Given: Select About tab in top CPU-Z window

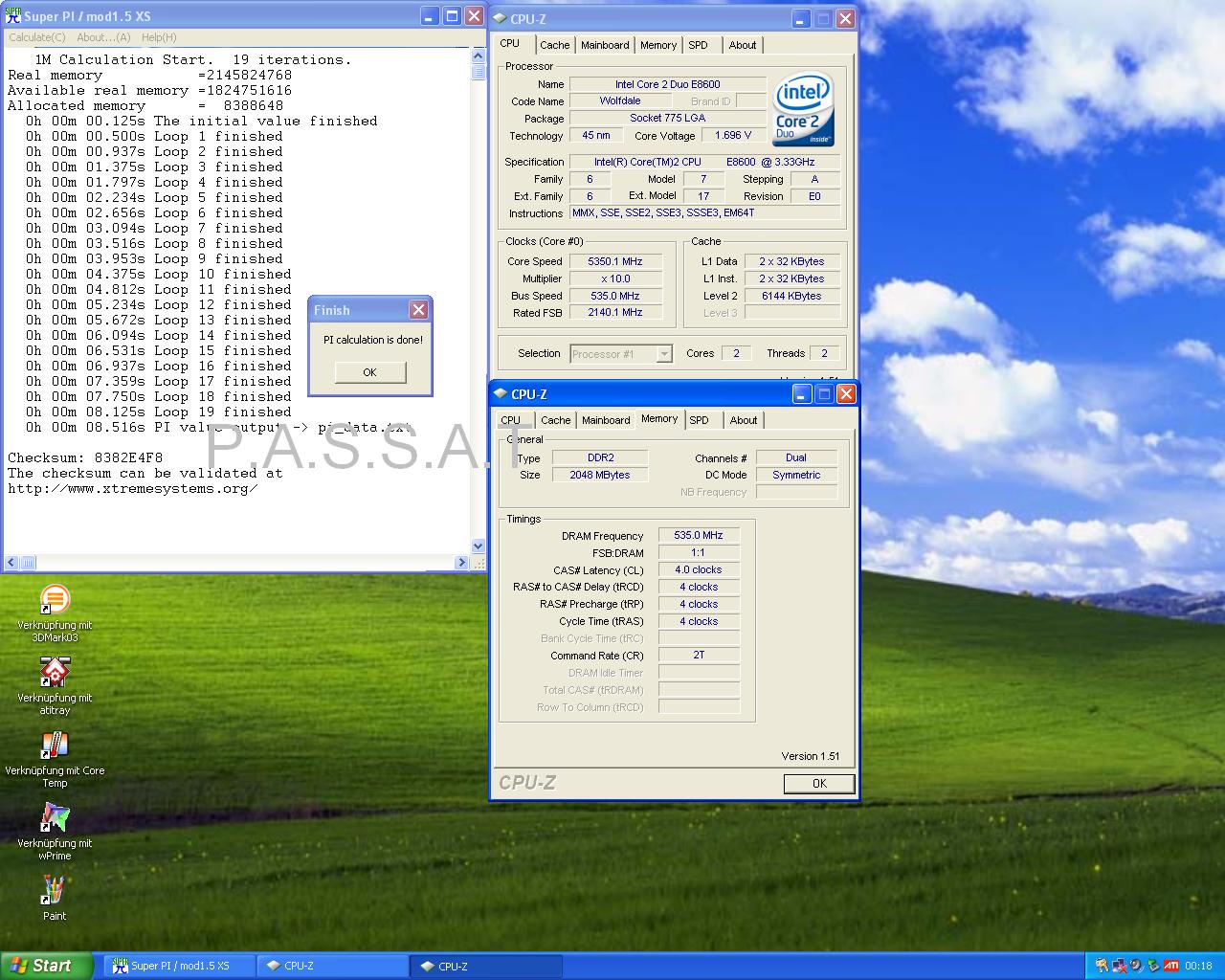Looking at the screenshot, I should click(x=743, y=45).
